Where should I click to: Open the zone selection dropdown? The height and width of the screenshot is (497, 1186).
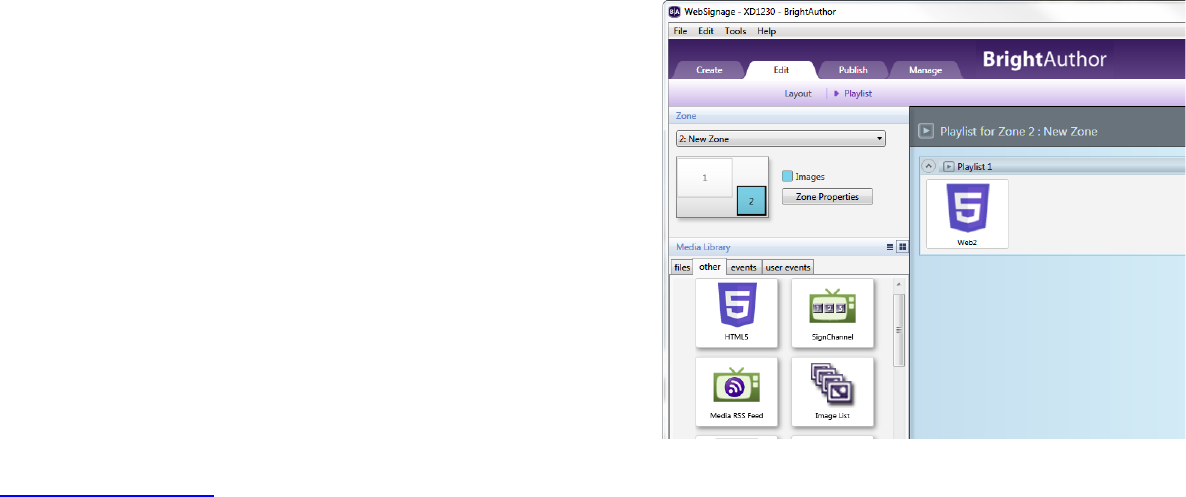pyautogui.click(x=781, y=139)
